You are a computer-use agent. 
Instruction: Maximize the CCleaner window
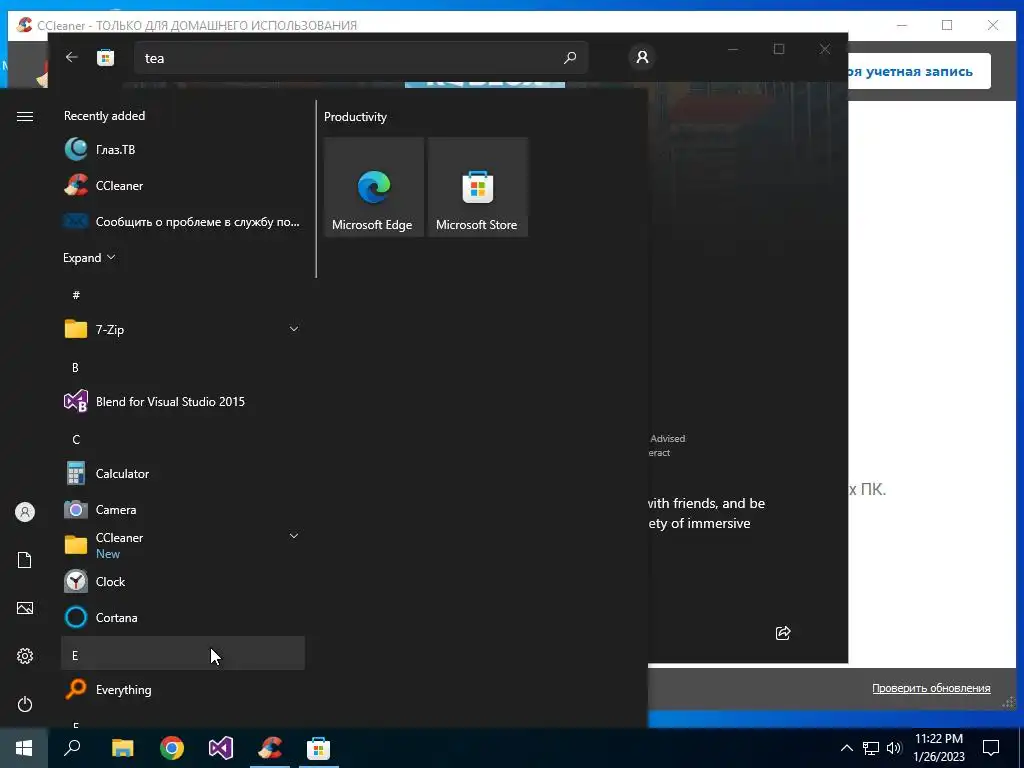pyautogui.click(x=947, y=25)
